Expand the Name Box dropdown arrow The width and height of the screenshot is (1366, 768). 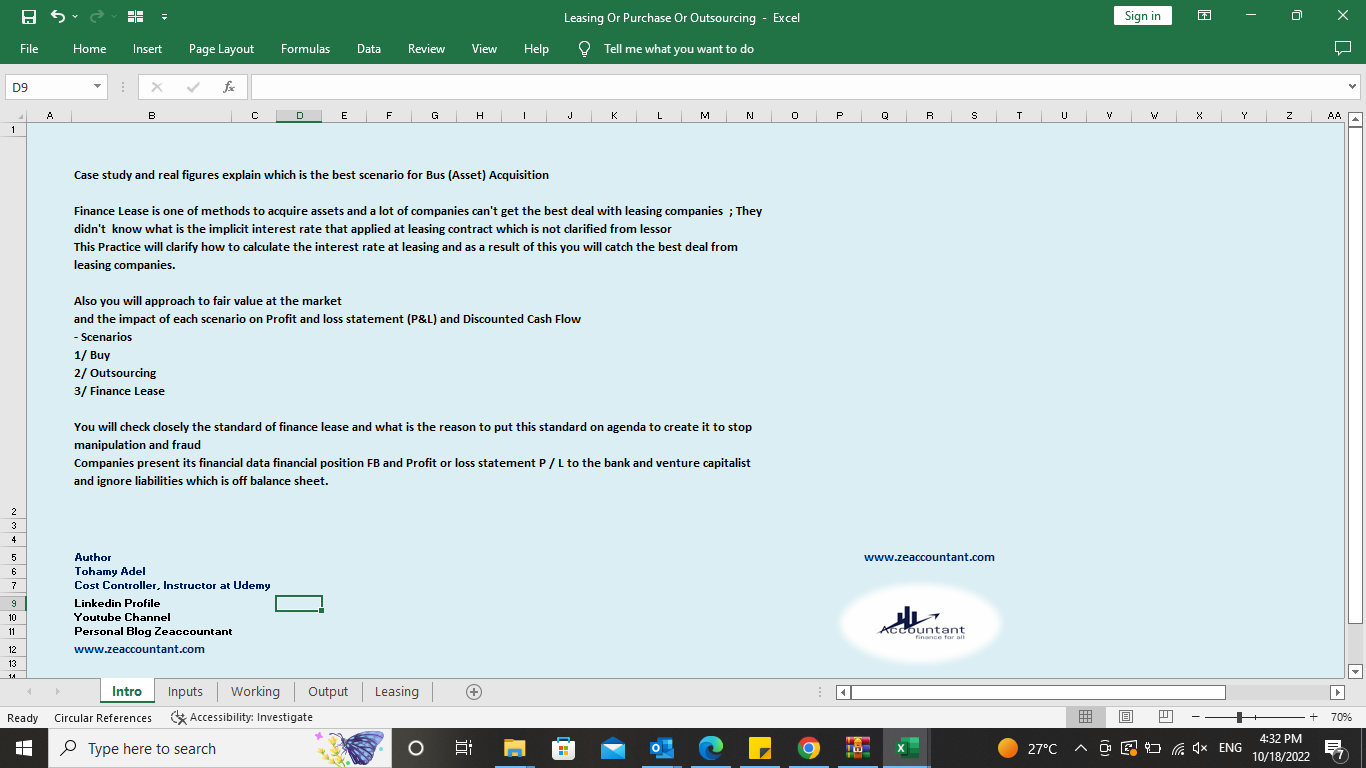[97, 87]
